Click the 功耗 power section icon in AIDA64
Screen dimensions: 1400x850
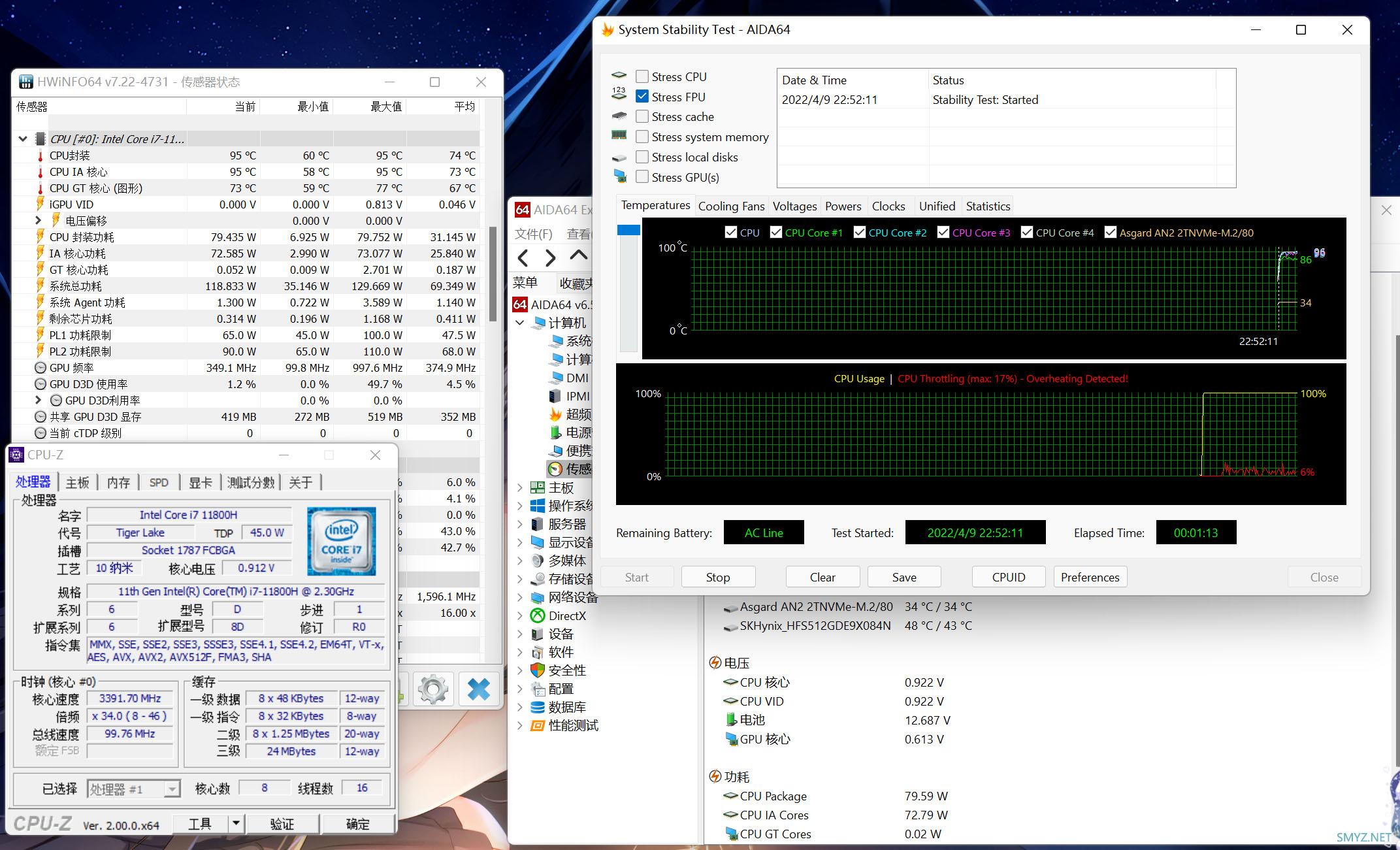point(715,776)
